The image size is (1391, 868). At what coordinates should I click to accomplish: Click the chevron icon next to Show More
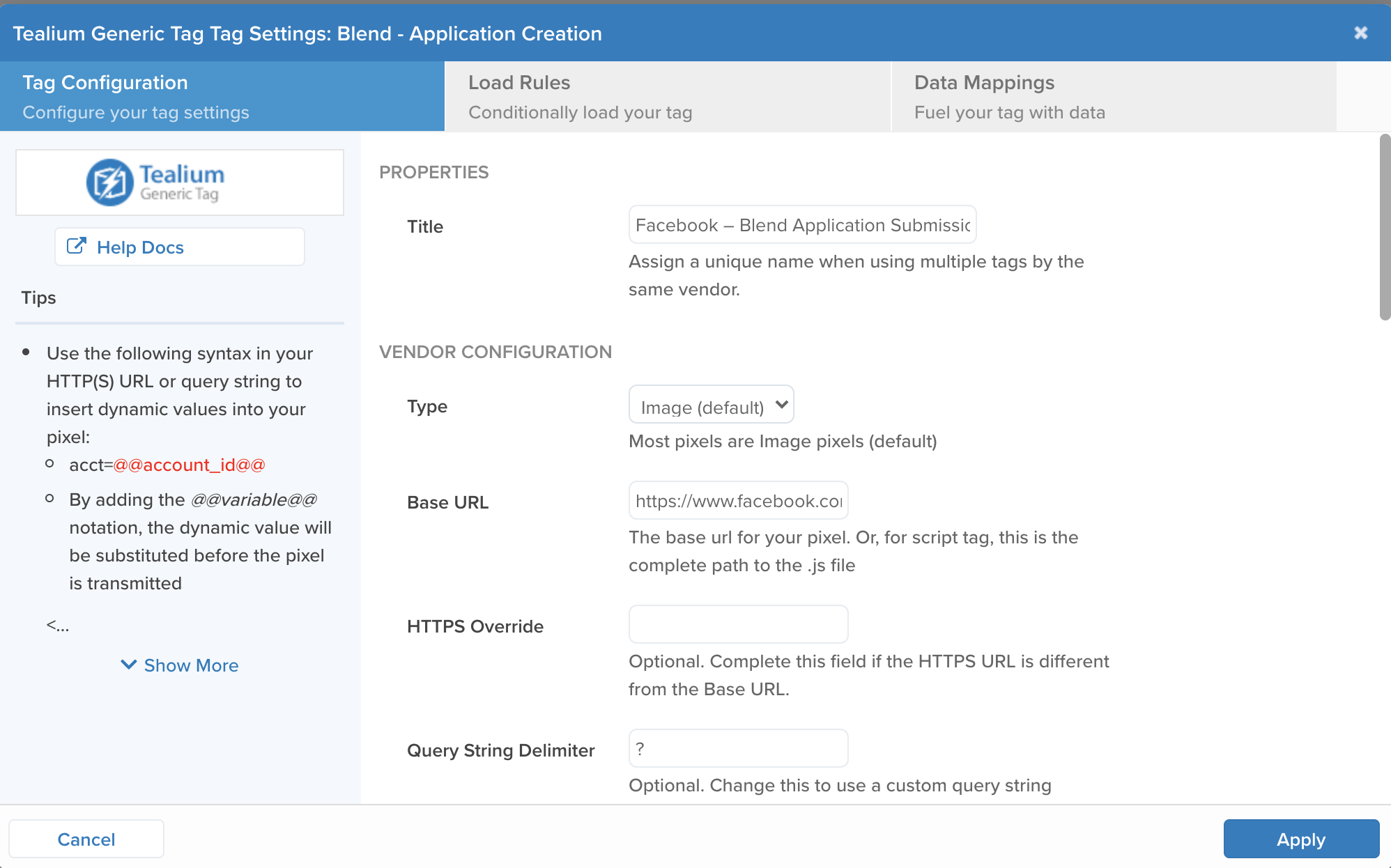tap(128, 665)
